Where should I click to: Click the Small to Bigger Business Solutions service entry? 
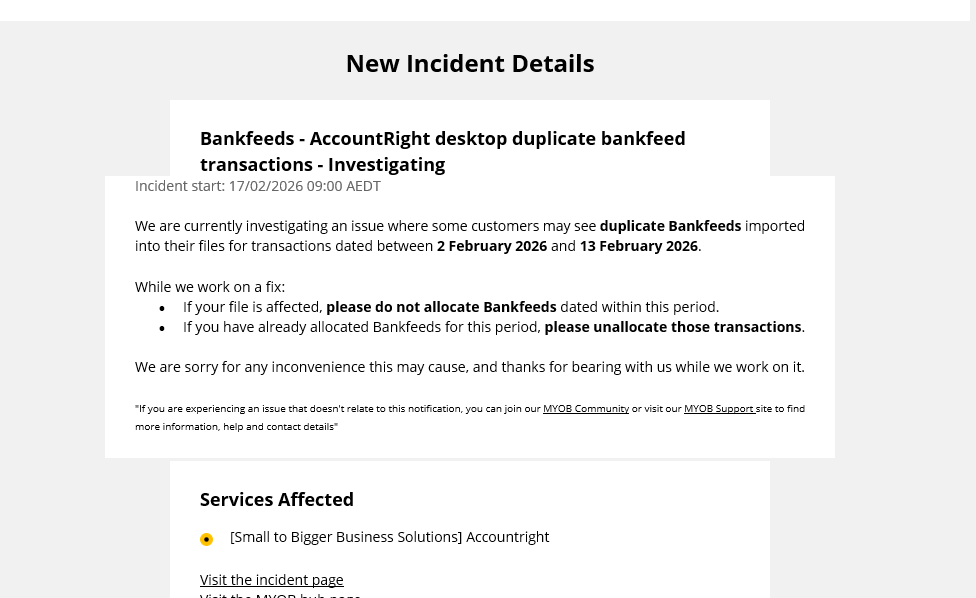389,537
